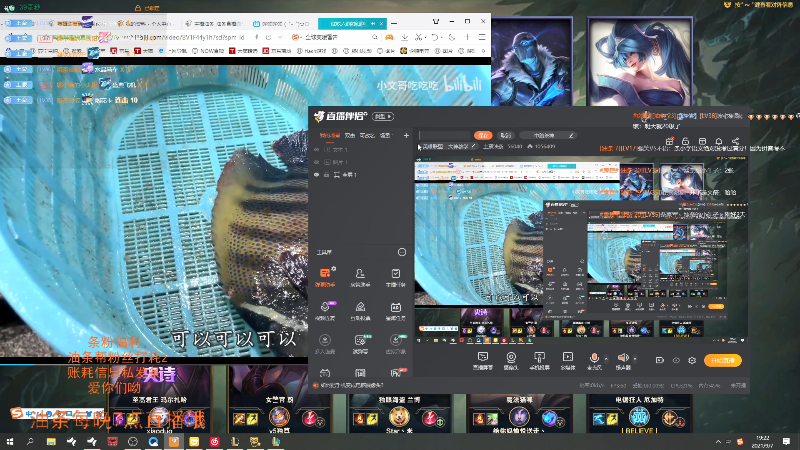Open the bell notifications icon in the streaming app
Viewport: 800px width, 450px height.
point(718,141)
